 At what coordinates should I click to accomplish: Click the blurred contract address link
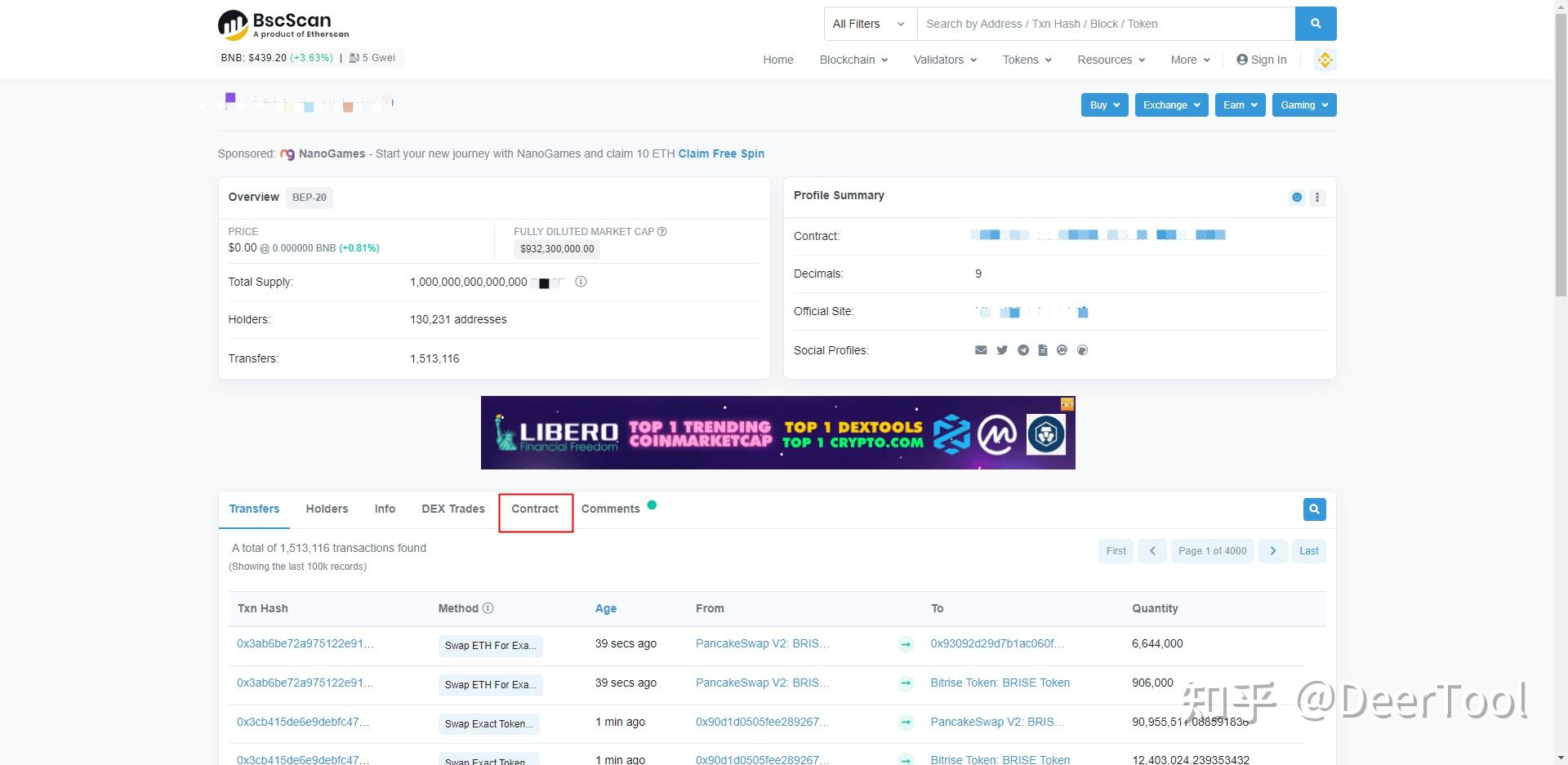pos(1098,235)
